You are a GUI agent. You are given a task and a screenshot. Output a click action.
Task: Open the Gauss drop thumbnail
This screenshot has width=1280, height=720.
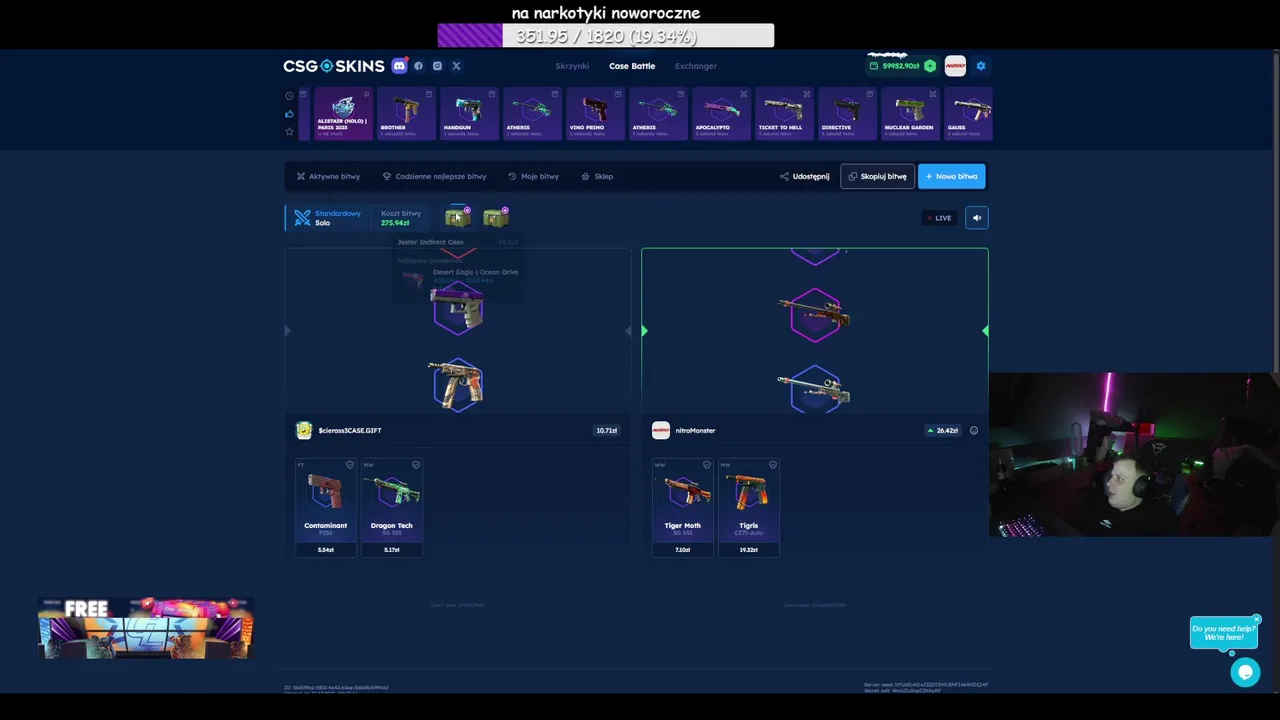click(x=968, y=114)
